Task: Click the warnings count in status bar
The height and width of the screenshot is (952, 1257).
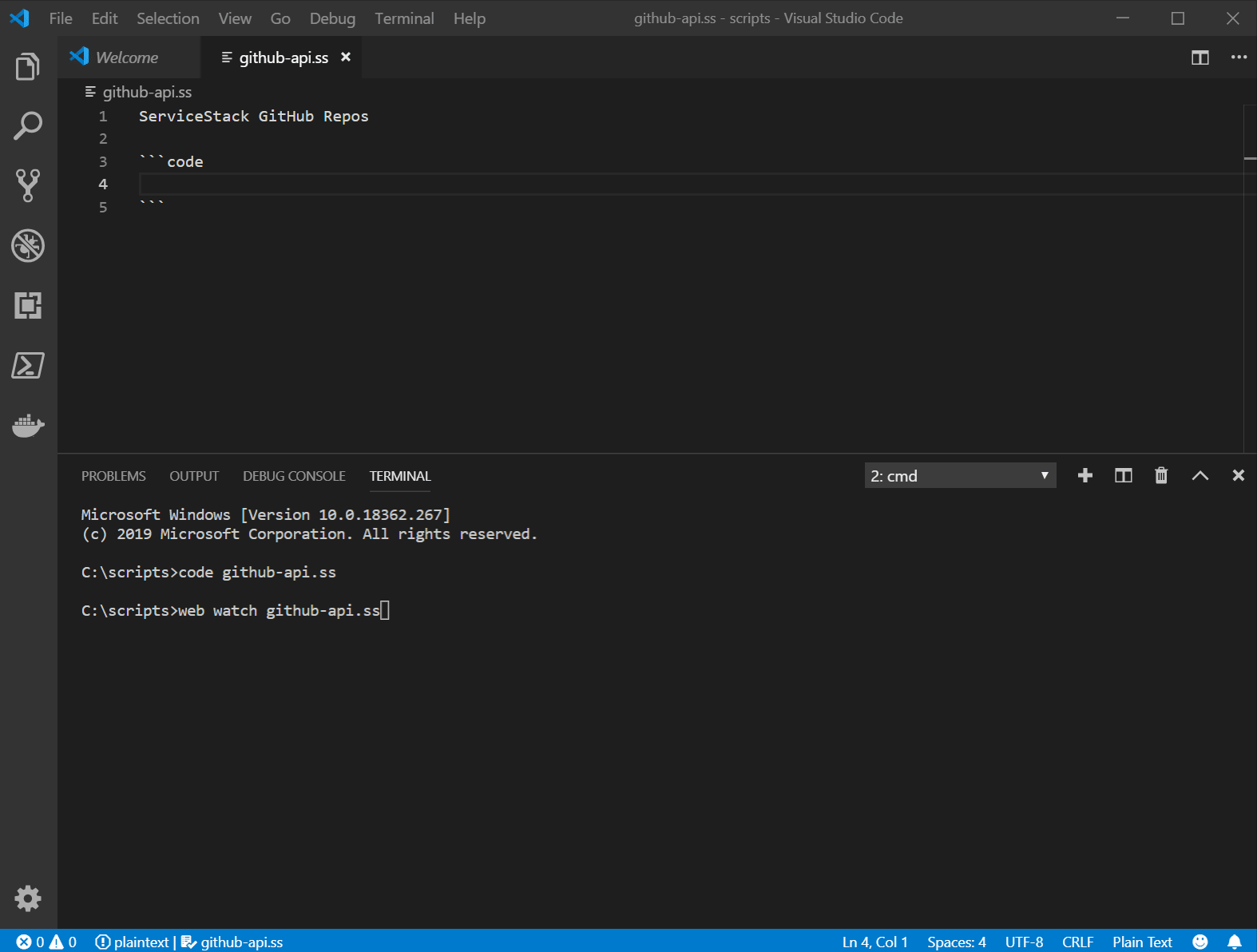Action: [63, 942]
